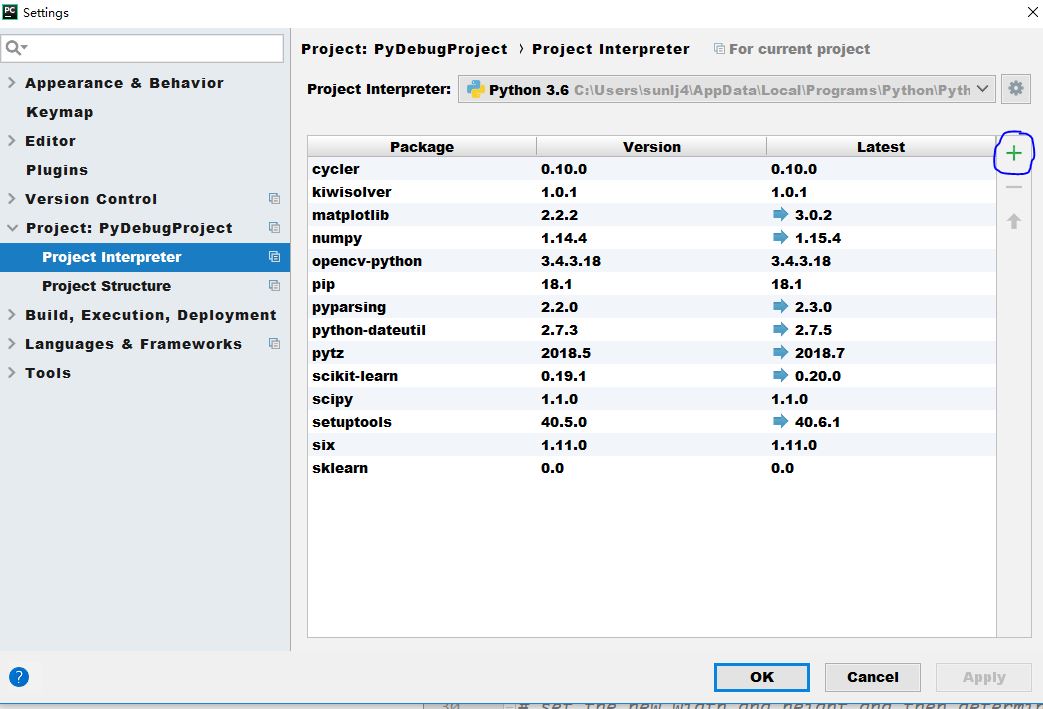The width and height of the screenshot is (1043, 709).
Task: Click the Project: PyDebugProject breadcrumb
Action: (404, 49)
